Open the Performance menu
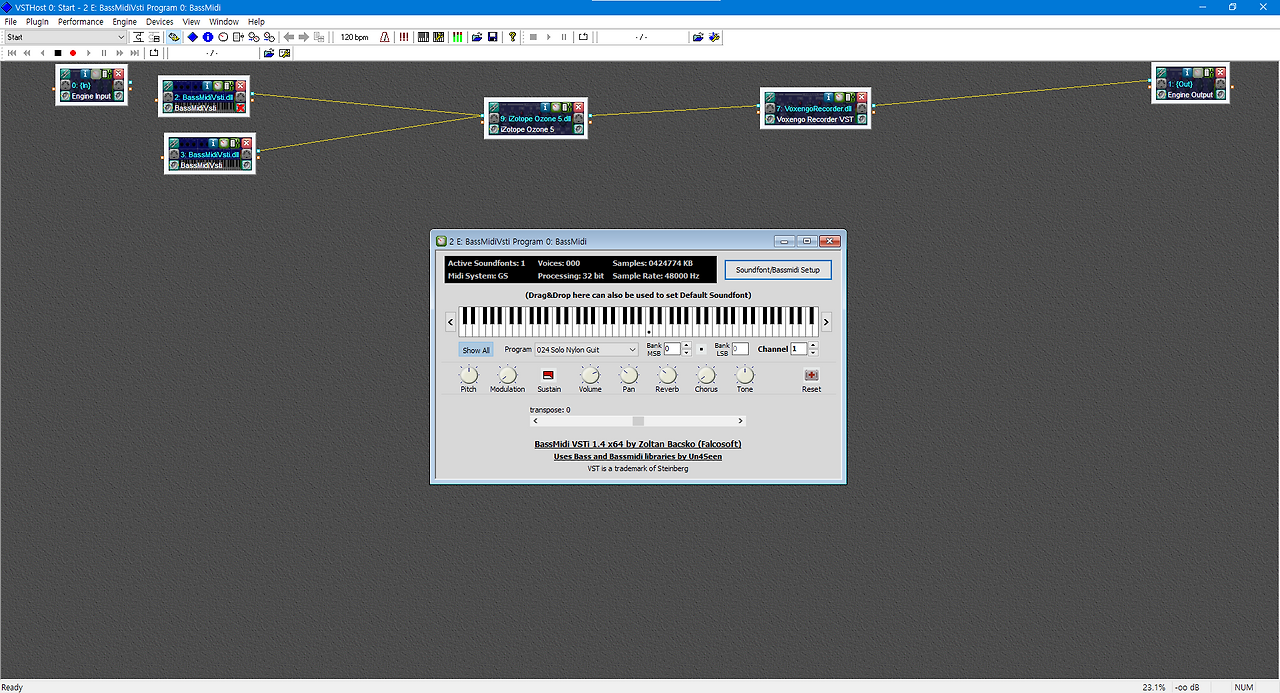Screen dimensions: 1280x693 80,21
